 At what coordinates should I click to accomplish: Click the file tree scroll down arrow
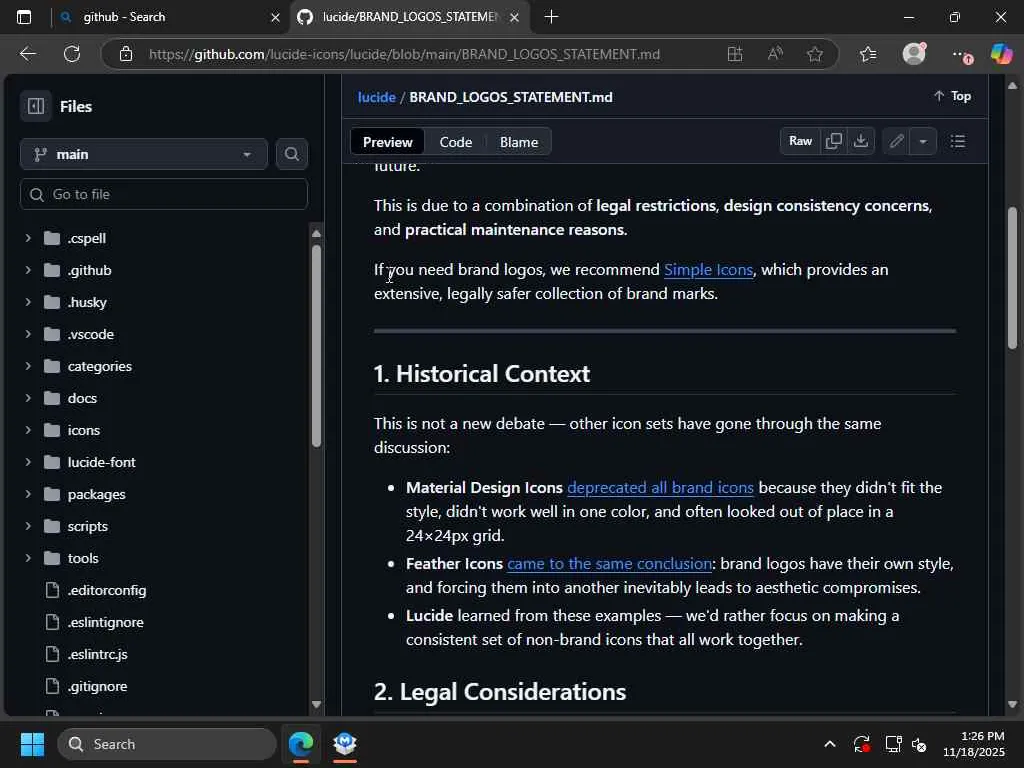316,704
